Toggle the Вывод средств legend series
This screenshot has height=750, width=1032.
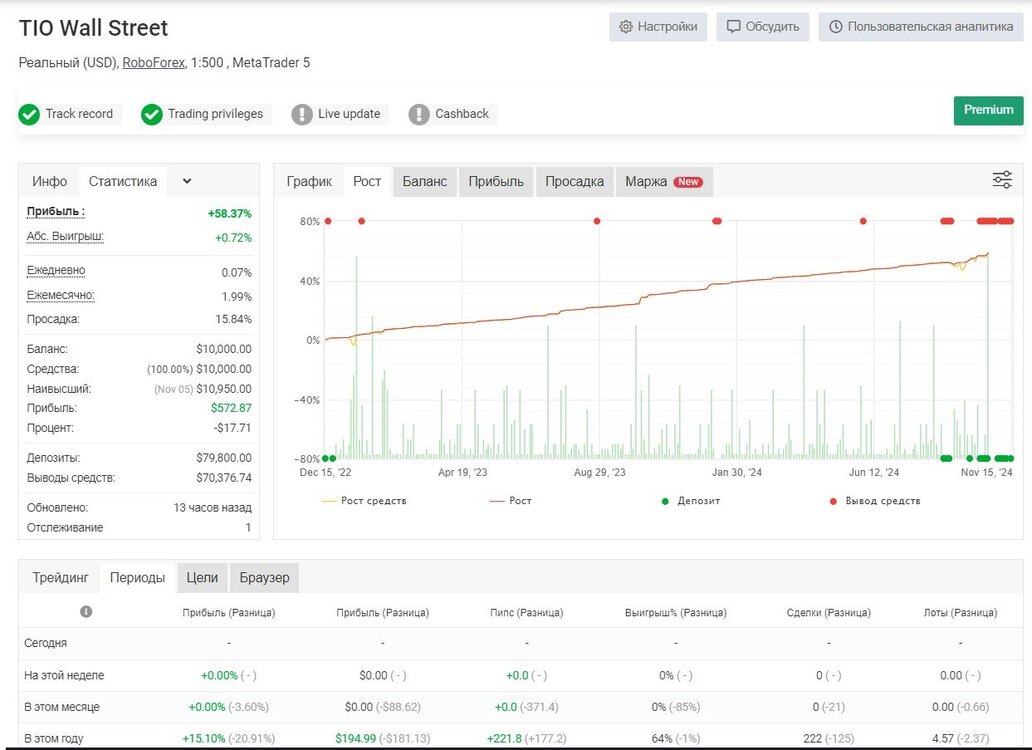874,501
